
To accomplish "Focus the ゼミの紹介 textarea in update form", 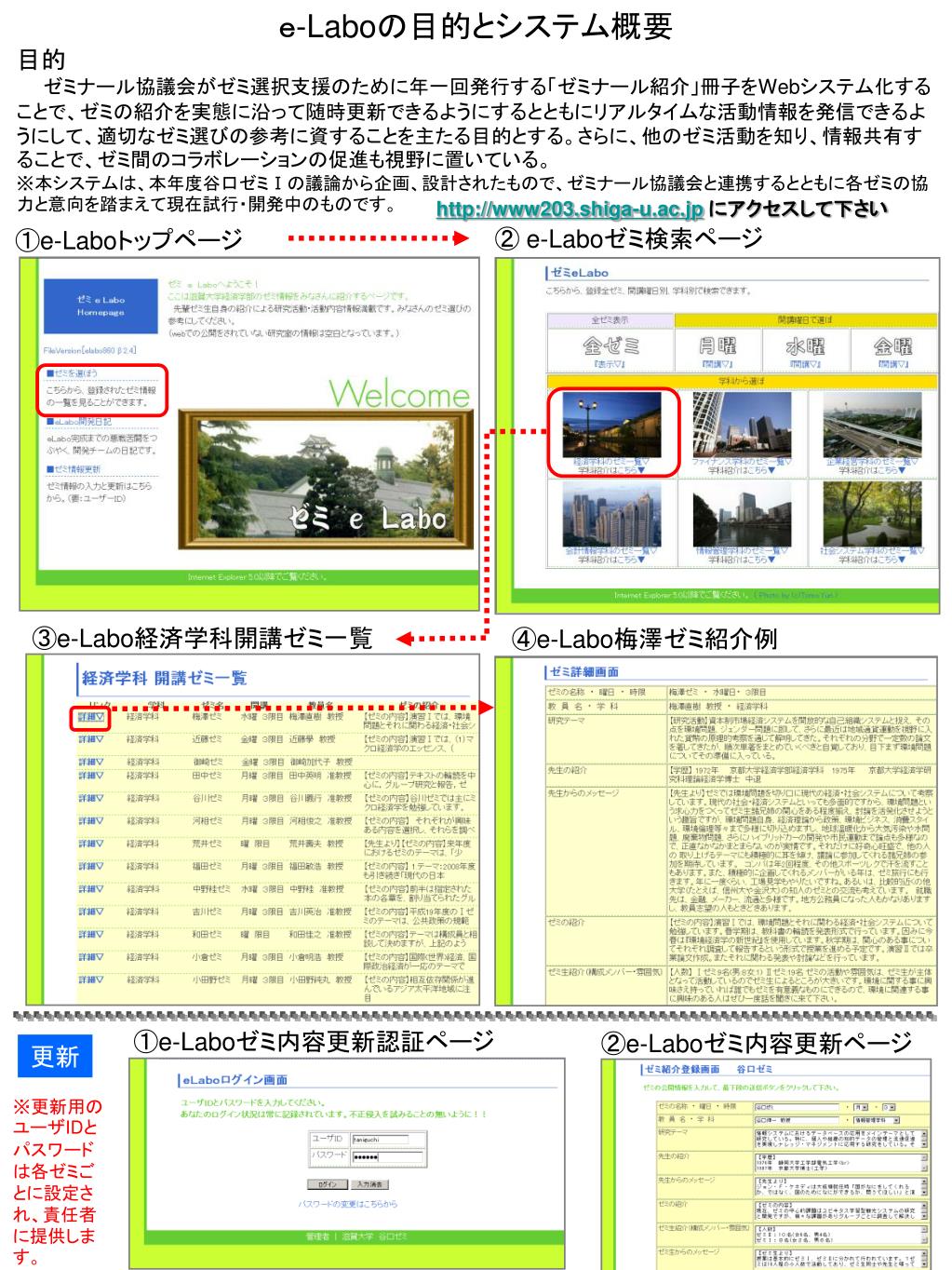I will click(840, 1211).
